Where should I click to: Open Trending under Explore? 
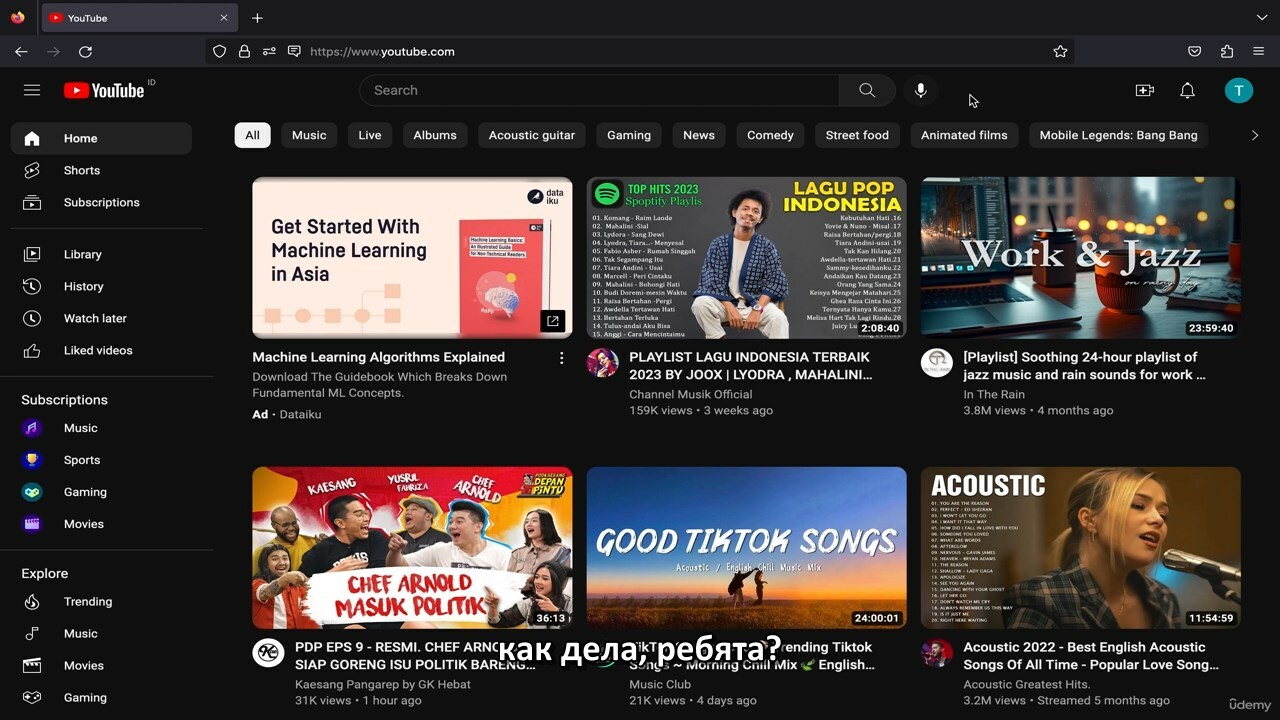pyautogui.click(x=101, y=601)
